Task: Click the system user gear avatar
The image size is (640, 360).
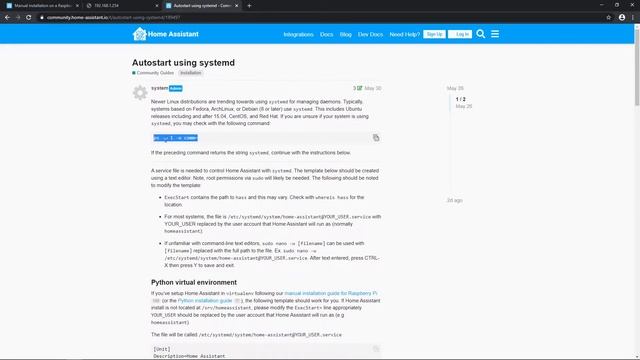Action: [140, 93]
